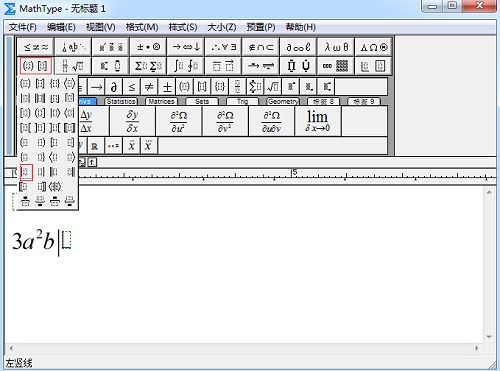Insert the ∂²Ω/∂u² expression
The image size is (500, 371).
click(x=179, y=121)
